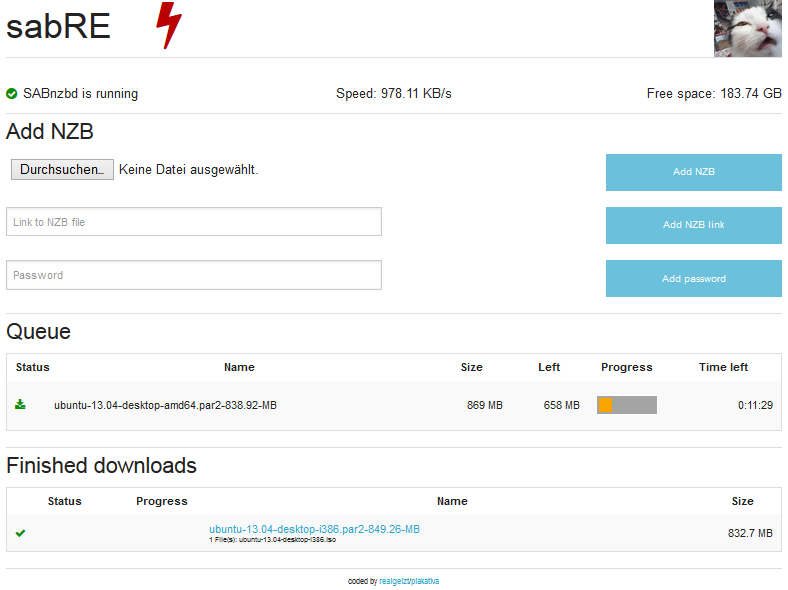Click the red lightning bolt logo

[169, 25]
